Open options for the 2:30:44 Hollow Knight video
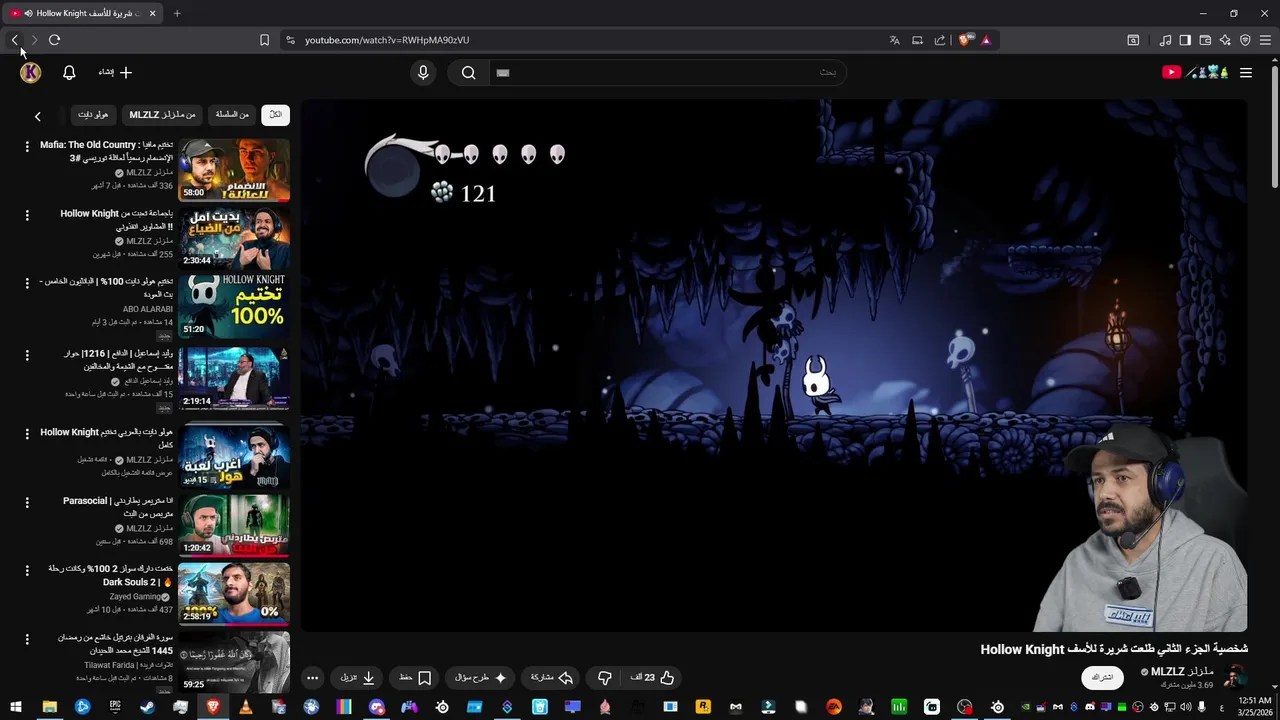This screenshot has height=720, width=1280. click(27, 215)
